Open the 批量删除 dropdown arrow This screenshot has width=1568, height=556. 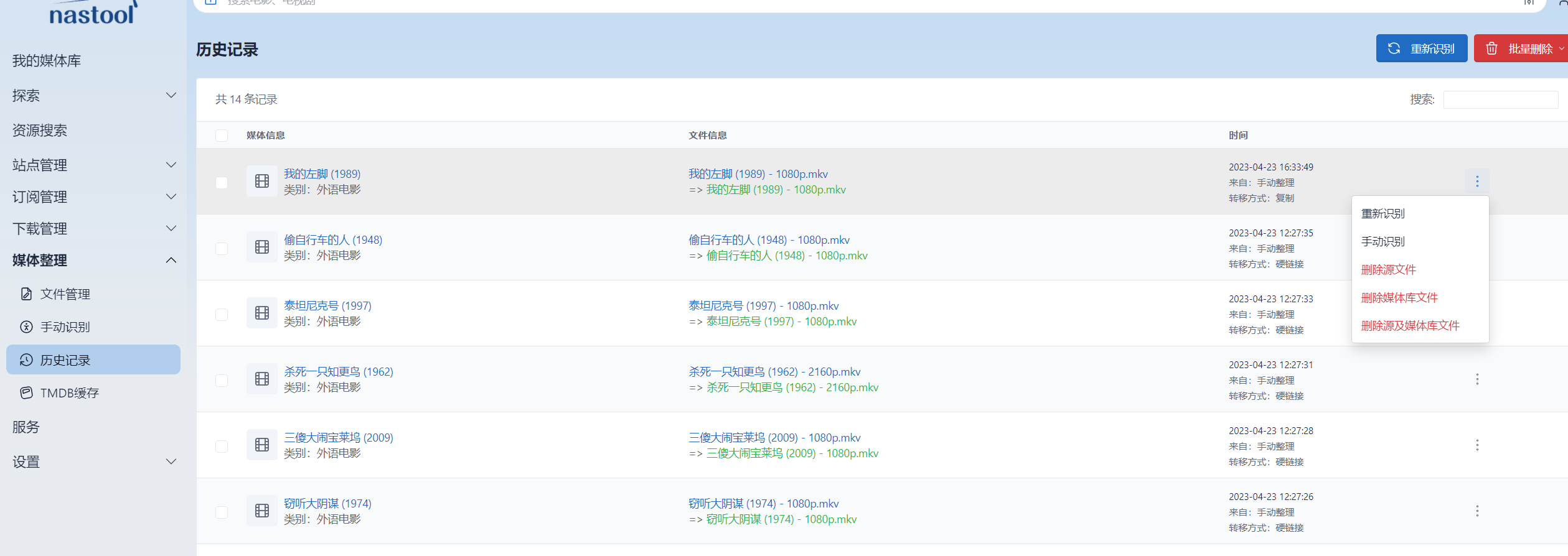tap(1561, 49)
